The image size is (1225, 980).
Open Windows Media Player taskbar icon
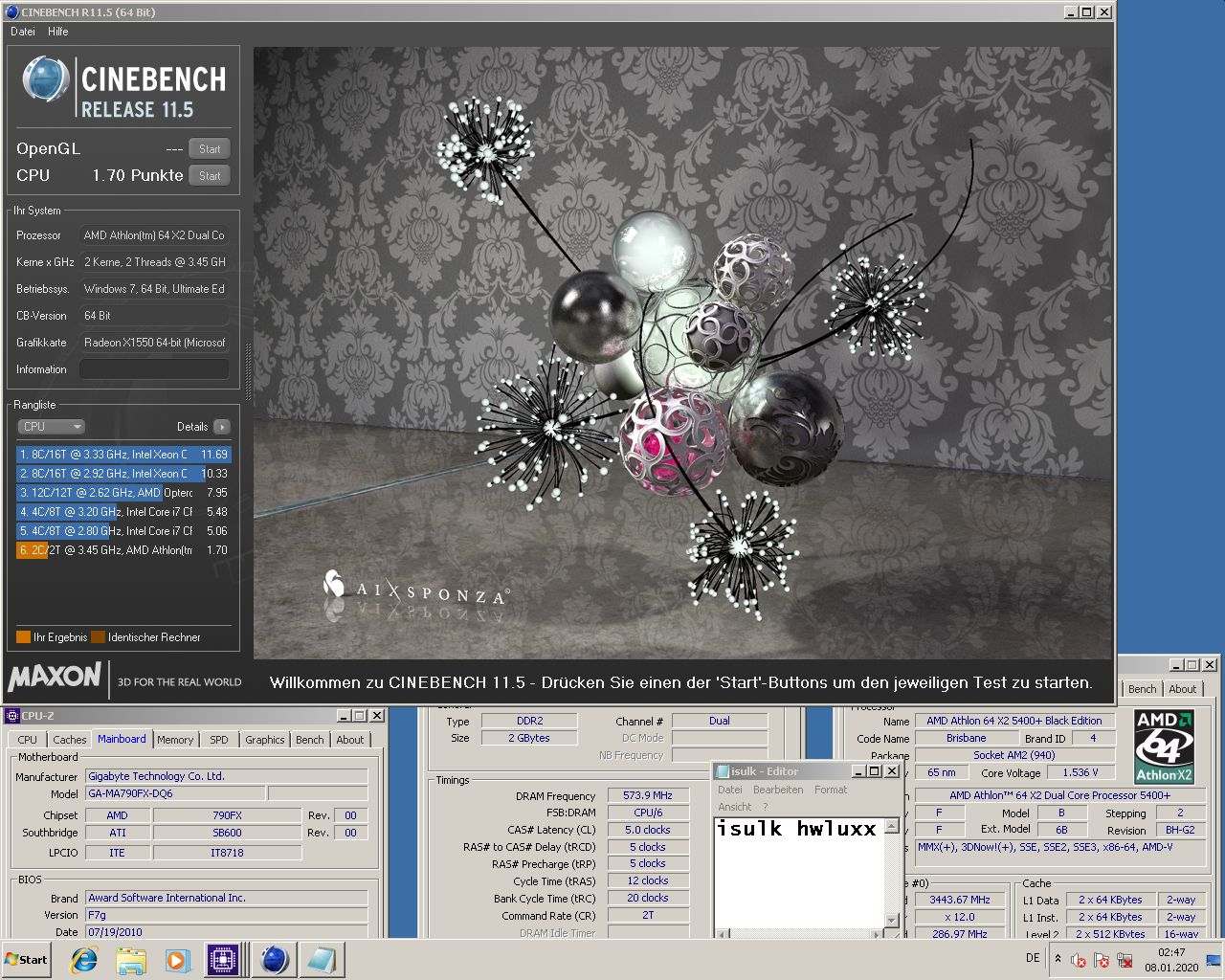point(177,960)
